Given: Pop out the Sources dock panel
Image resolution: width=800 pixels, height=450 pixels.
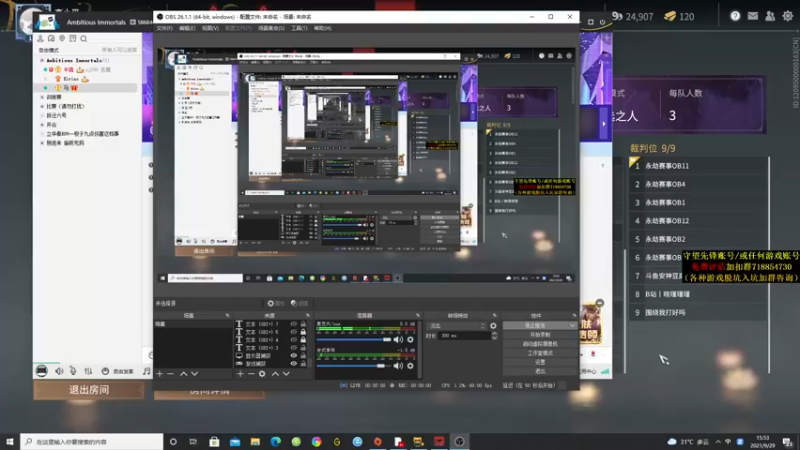Looking at the screenshot, I should [x=308, y=315].
